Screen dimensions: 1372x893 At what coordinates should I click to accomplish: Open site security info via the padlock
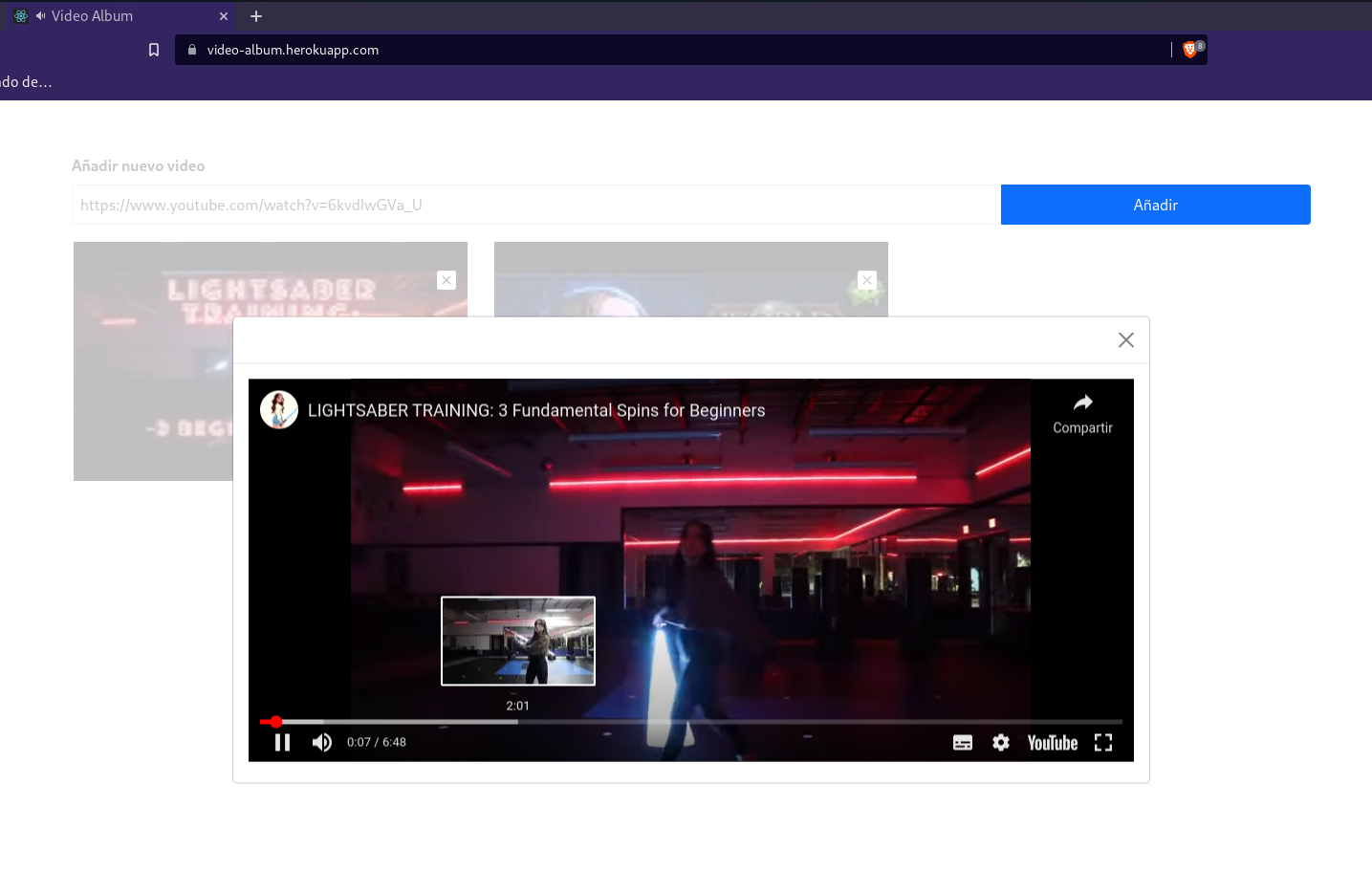tap(191, 50)
